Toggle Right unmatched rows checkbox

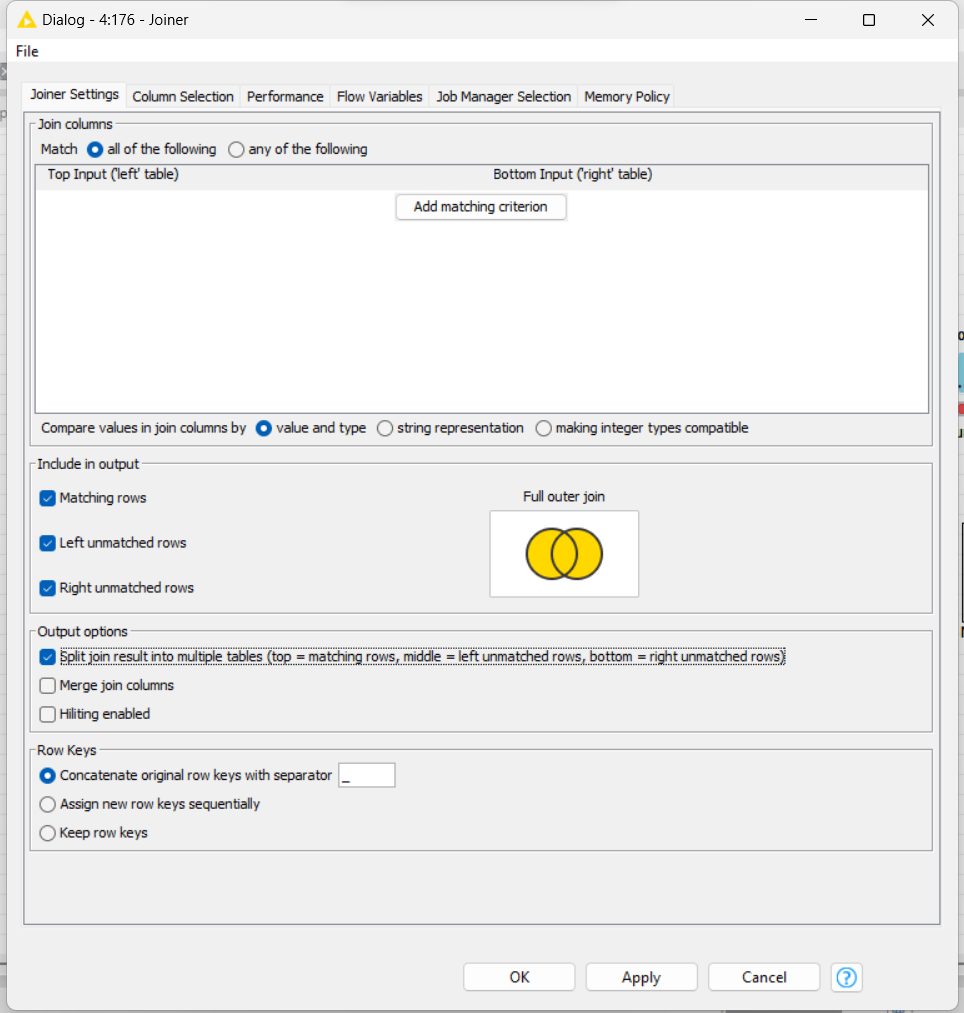point(47,588)
